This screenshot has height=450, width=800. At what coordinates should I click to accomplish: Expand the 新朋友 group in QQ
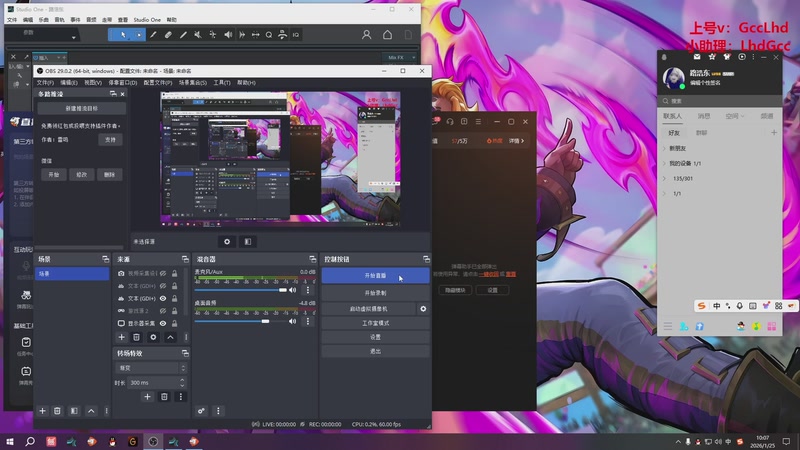click(664, 148)
